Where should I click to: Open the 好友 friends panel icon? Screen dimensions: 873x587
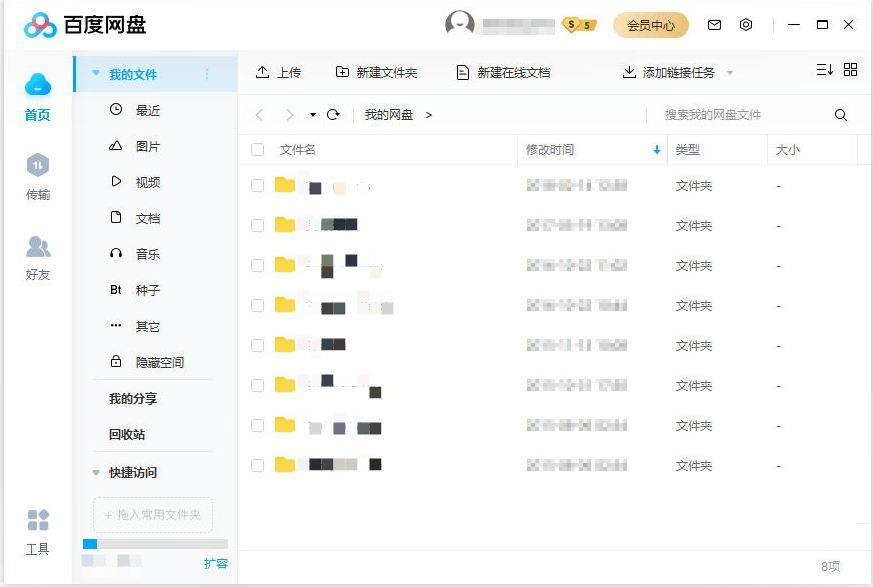[x=37, y=247]
